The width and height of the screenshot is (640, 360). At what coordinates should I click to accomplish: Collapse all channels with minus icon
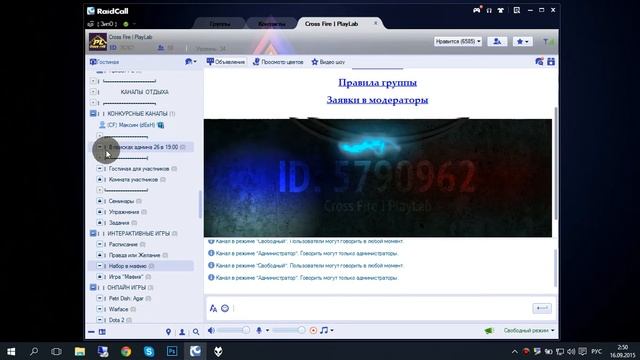[x=91, y=332]
